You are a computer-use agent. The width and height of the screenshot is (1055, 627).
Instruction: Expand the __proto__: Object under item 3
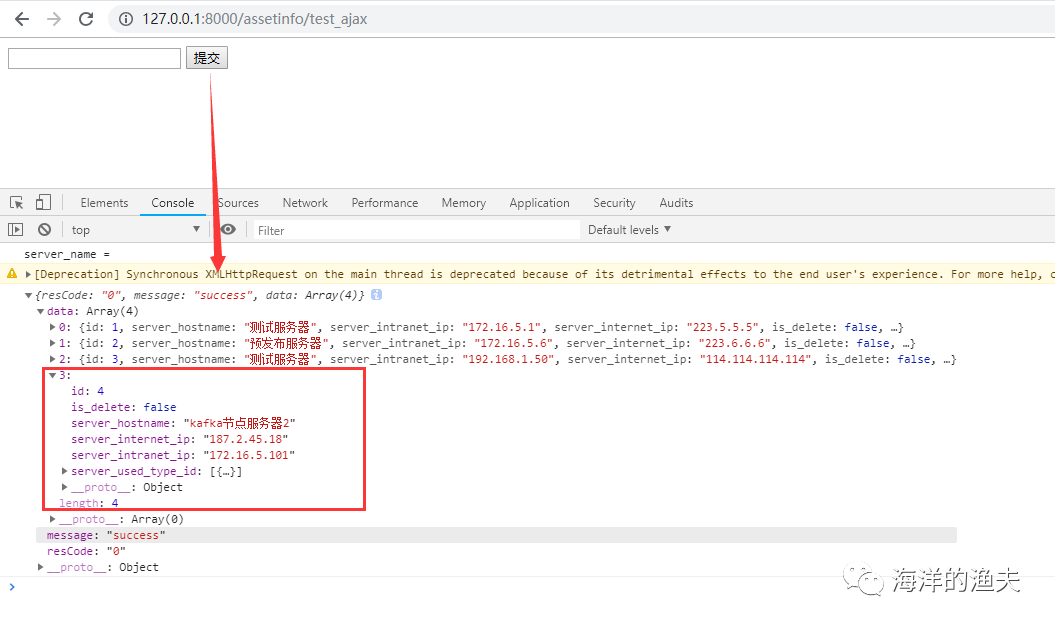click(x=65, y=487)
